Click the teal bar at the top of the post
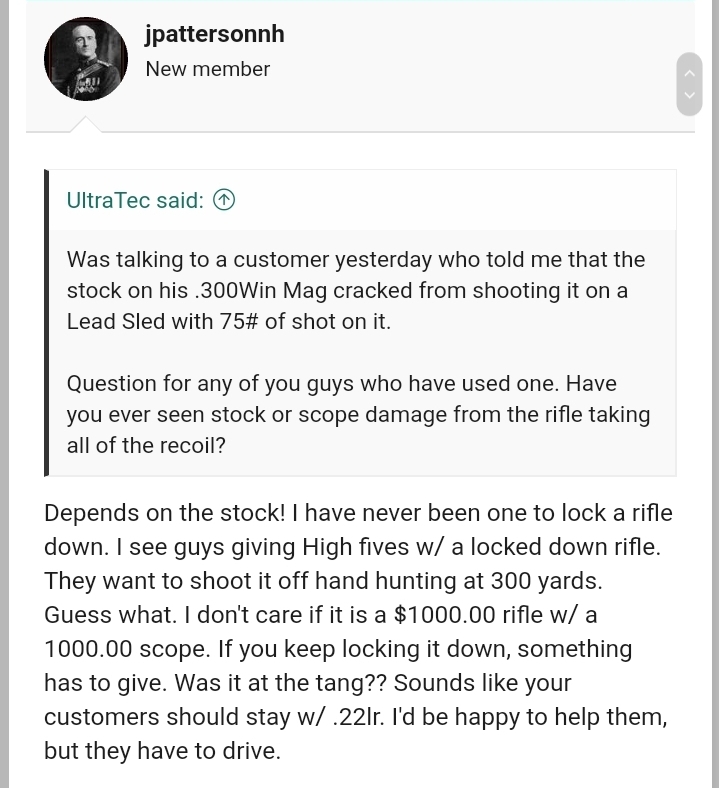 tap(360, 3)
